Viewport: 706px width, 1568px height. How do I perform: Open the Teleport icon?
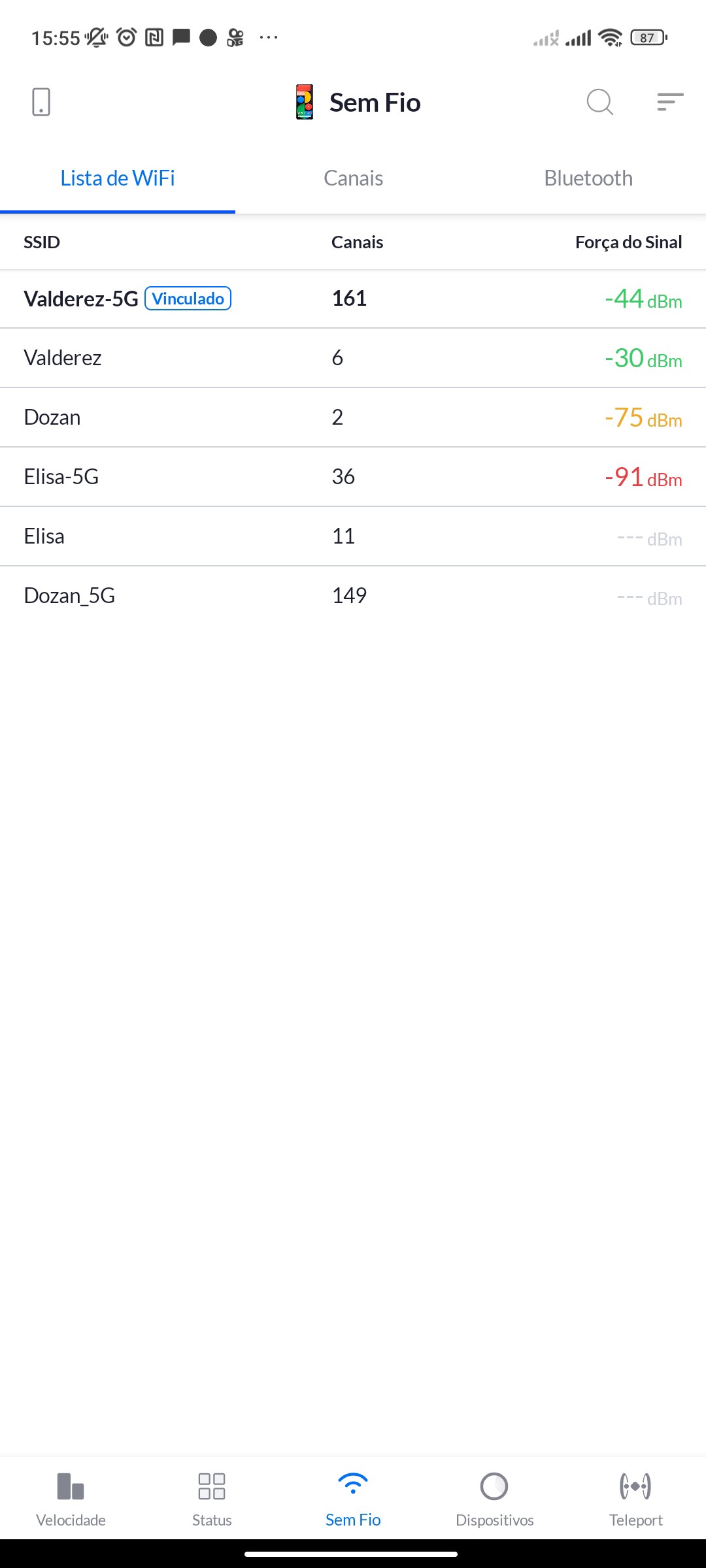[635, 1486]
